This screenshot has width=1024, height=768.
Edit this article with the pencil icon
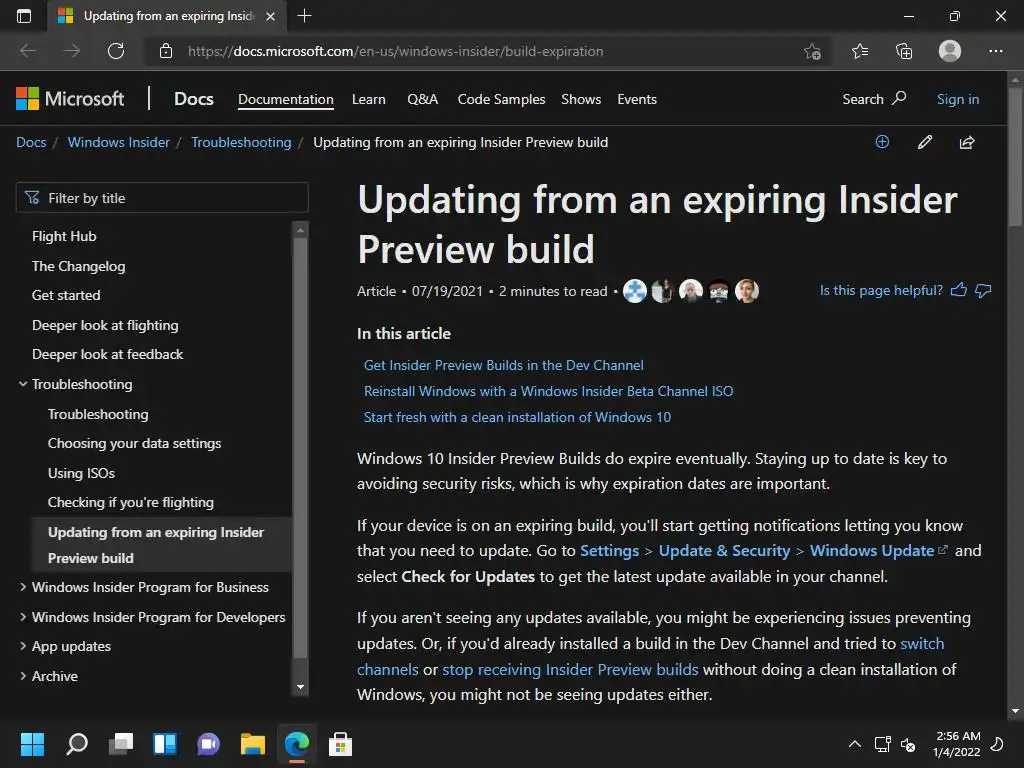tap(925, 142)
